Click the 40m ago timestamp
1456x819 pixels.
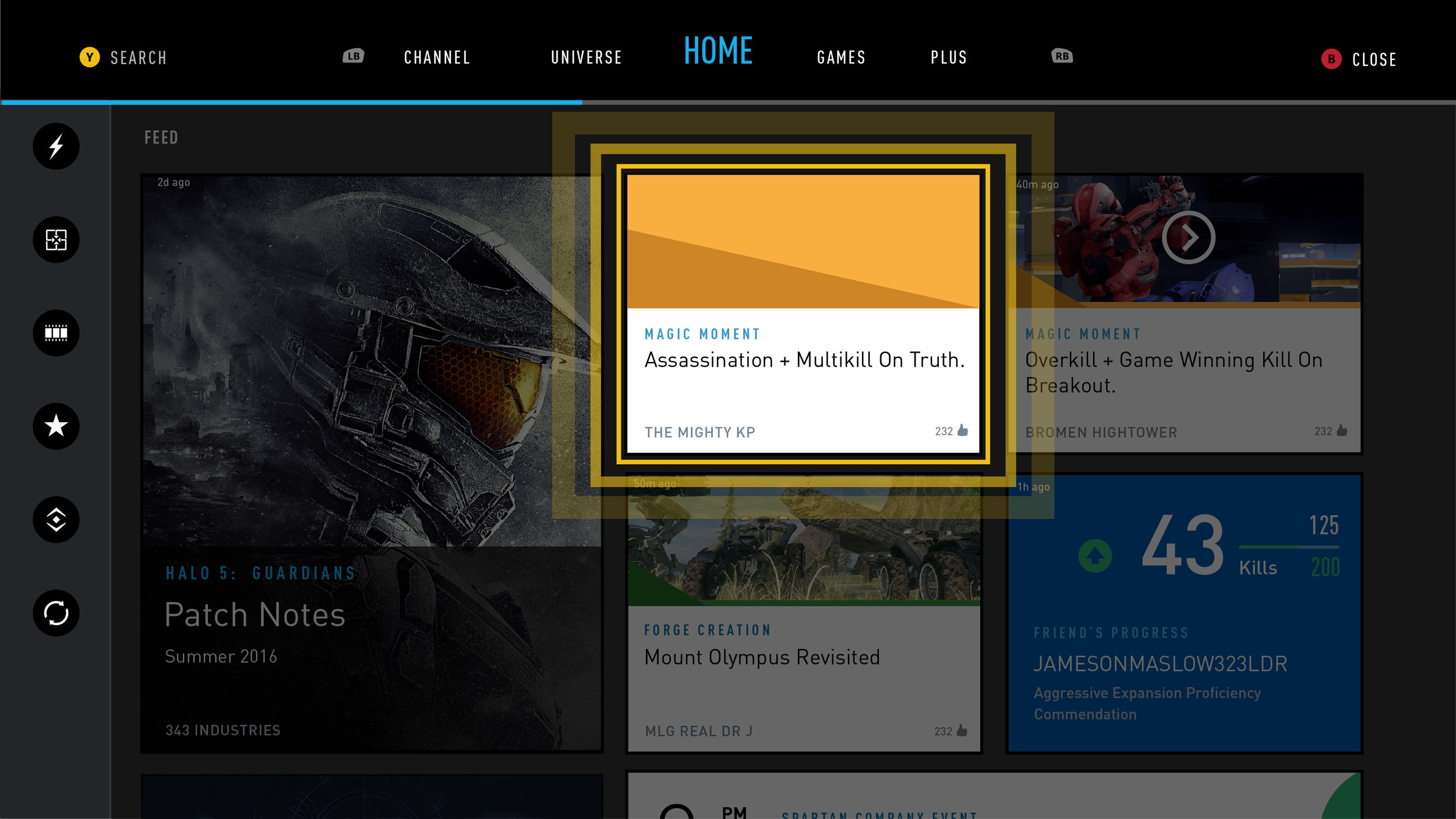coord(1037,185)
